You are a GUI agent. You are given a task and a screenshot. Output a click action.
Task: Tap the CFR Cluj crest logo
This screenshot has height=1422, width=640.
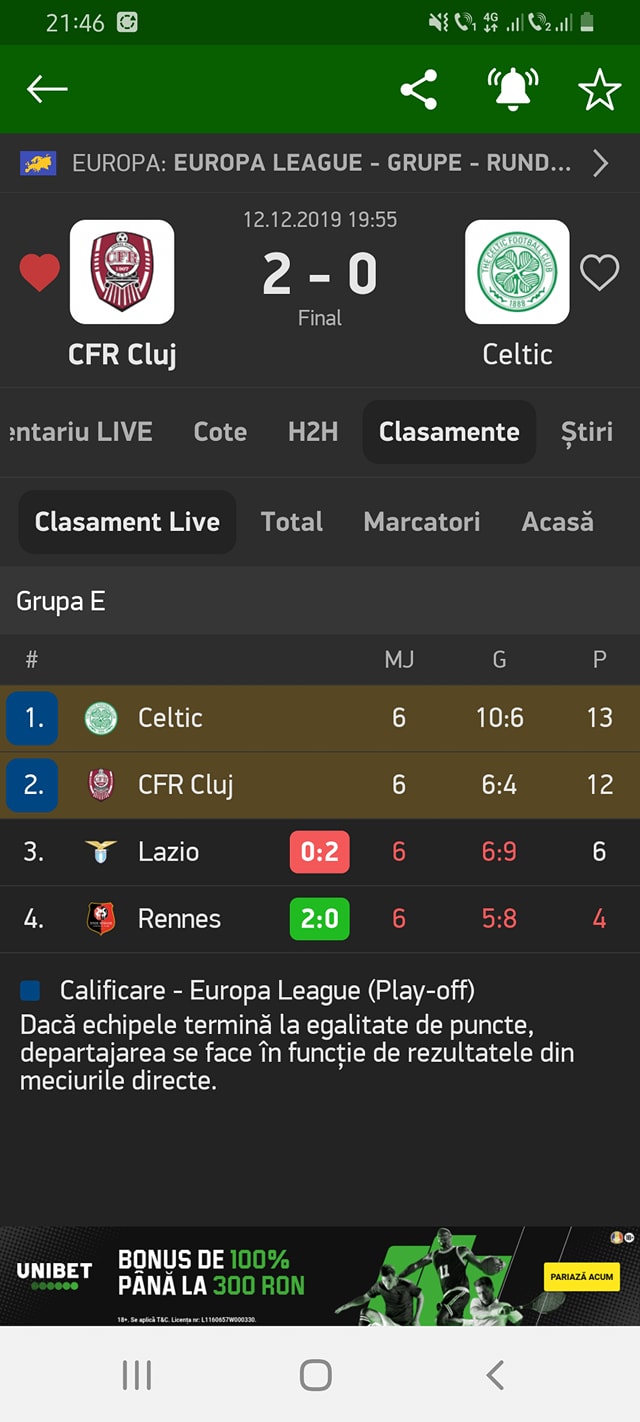pos(122,272)
